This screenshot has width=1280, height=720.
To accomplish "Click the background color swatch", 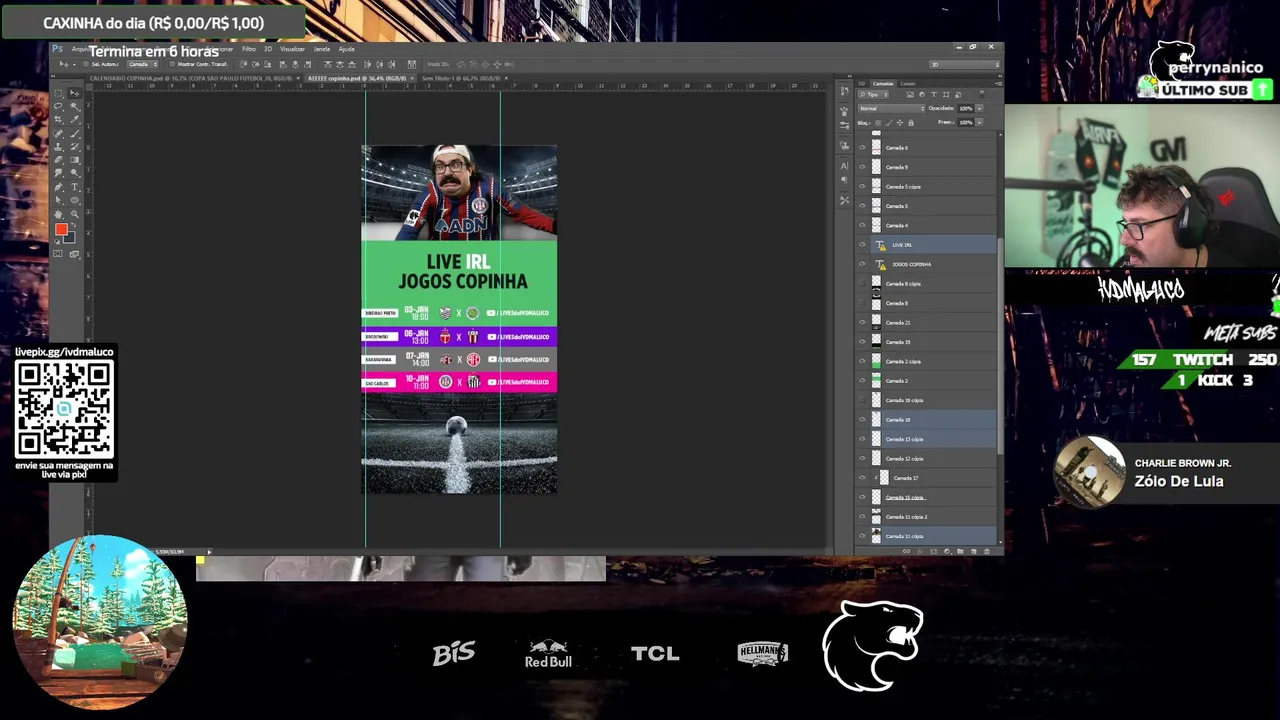I will (x=70, y=238).
